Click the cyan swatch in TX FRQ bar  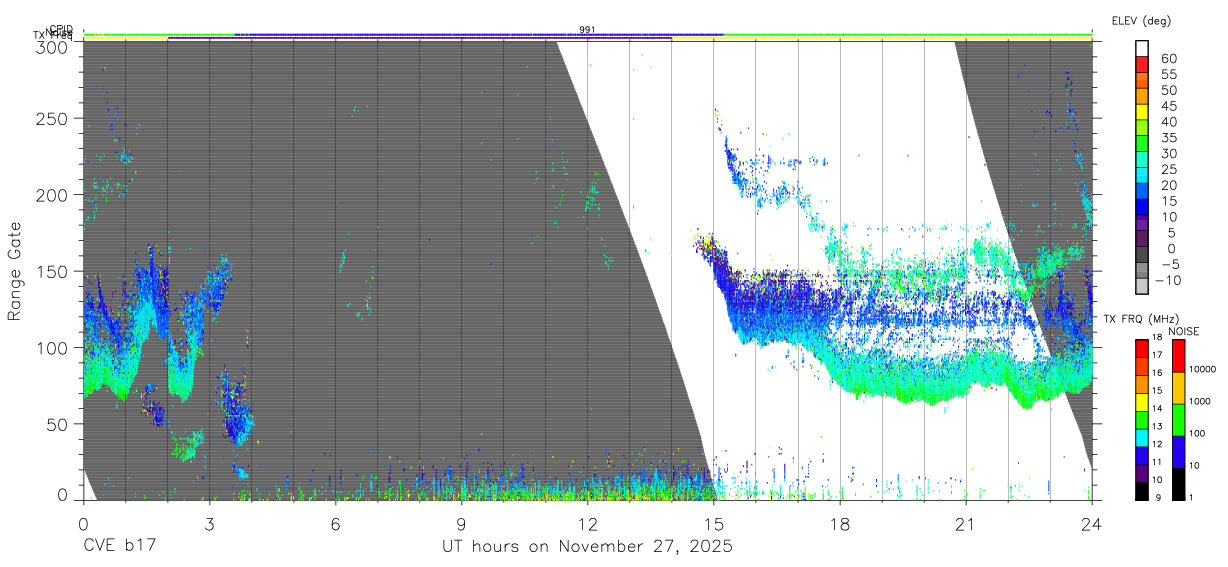click(1142, 436)
